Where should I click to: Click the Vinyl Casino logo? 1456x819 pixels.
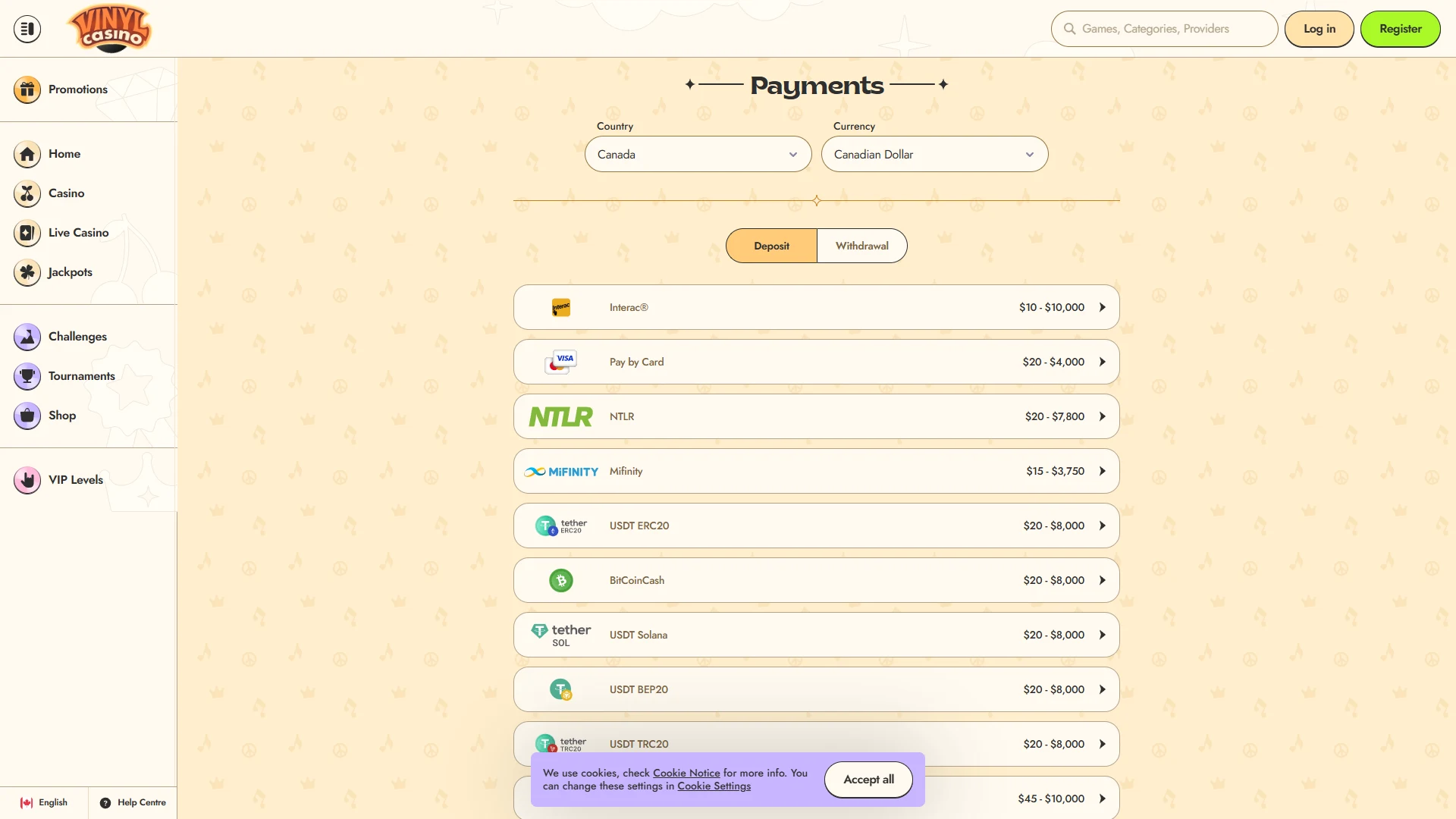click(x=111, y=29)
